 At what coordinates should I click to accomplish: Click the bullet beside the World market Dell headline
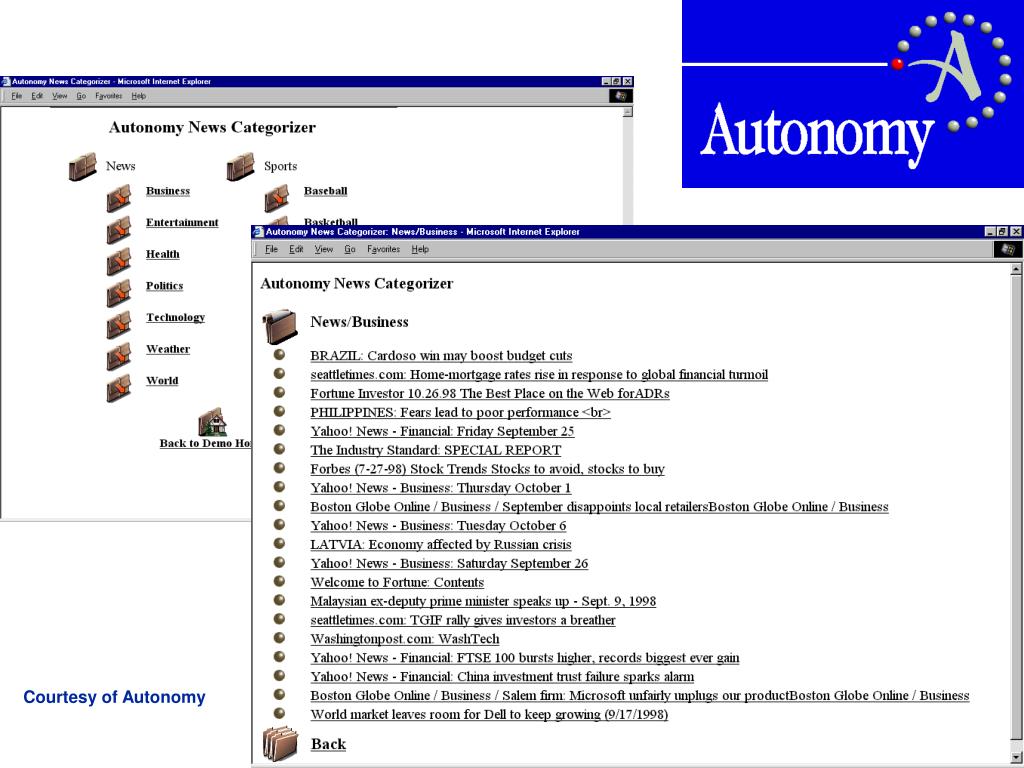(280, 713)
